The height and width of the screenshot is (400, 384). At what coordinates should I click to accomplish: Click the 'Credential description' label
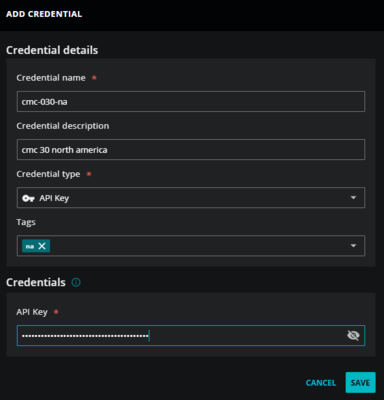click(x=63, y=126)
